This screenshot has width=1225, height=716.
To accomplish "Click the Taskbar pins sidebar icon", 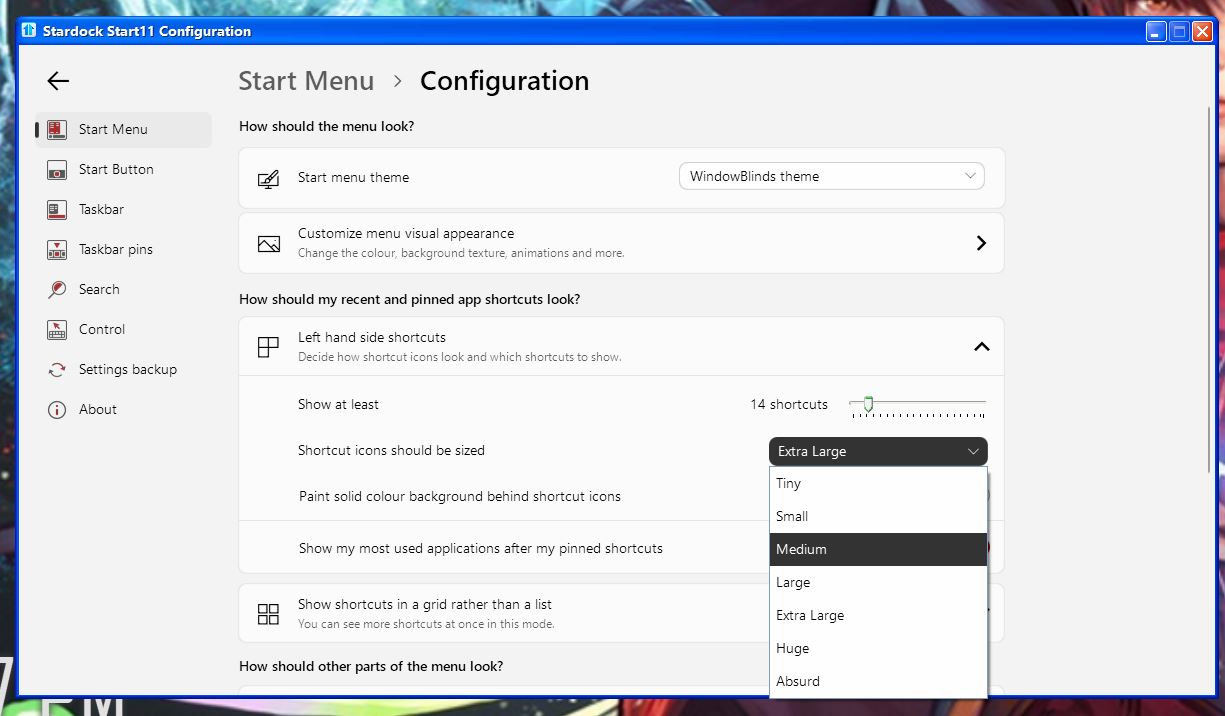I will tap(55, 249).
